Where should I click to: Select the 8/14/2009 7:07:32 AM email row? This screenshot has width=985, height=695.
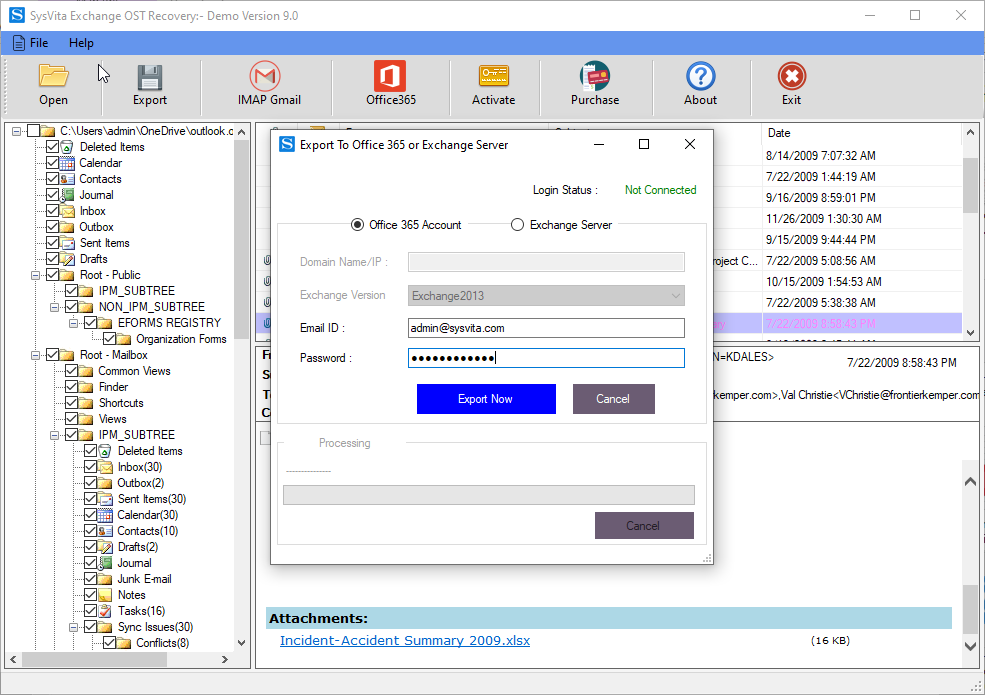820,156
